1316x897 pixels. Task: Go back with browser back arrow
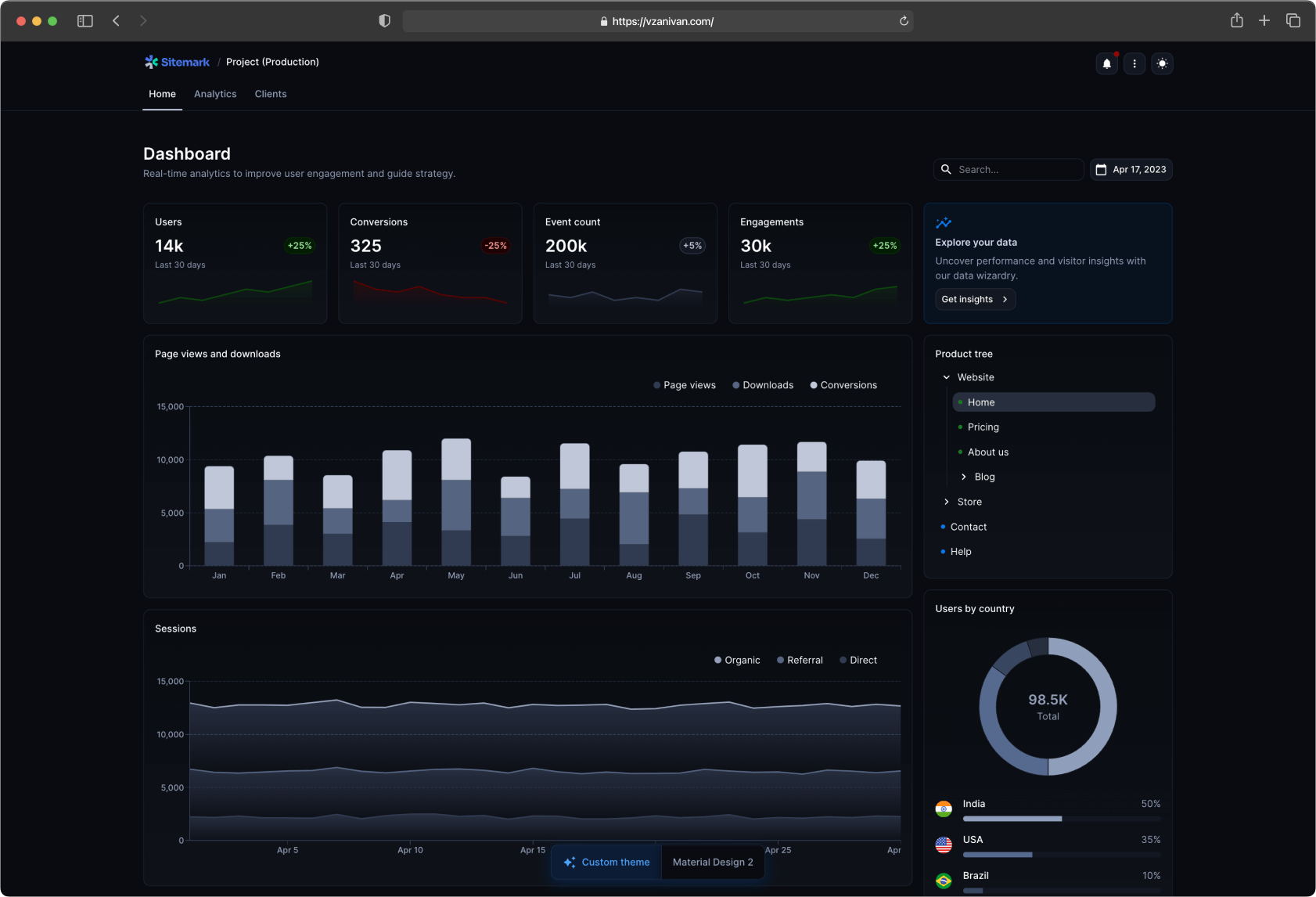[116, 21]
